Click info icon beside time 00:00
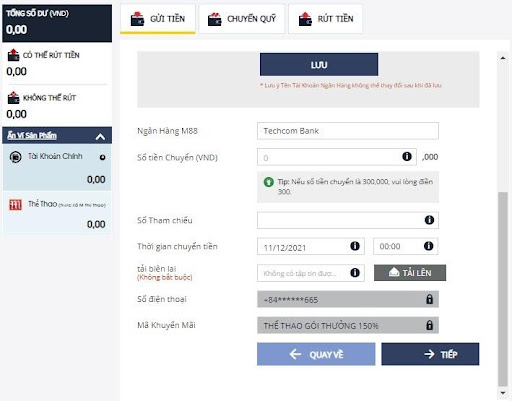This screenshot has height=401, width=512. (x=429, y=246)
